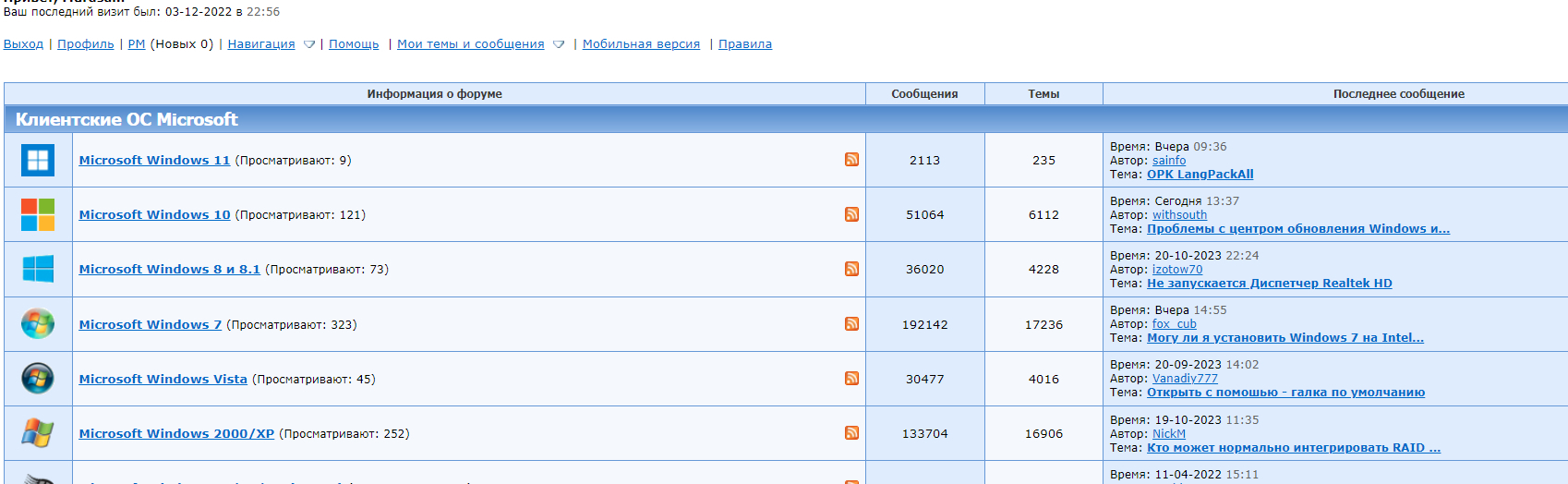
Task: Open author izotow70's profile
Action: 1177,269
